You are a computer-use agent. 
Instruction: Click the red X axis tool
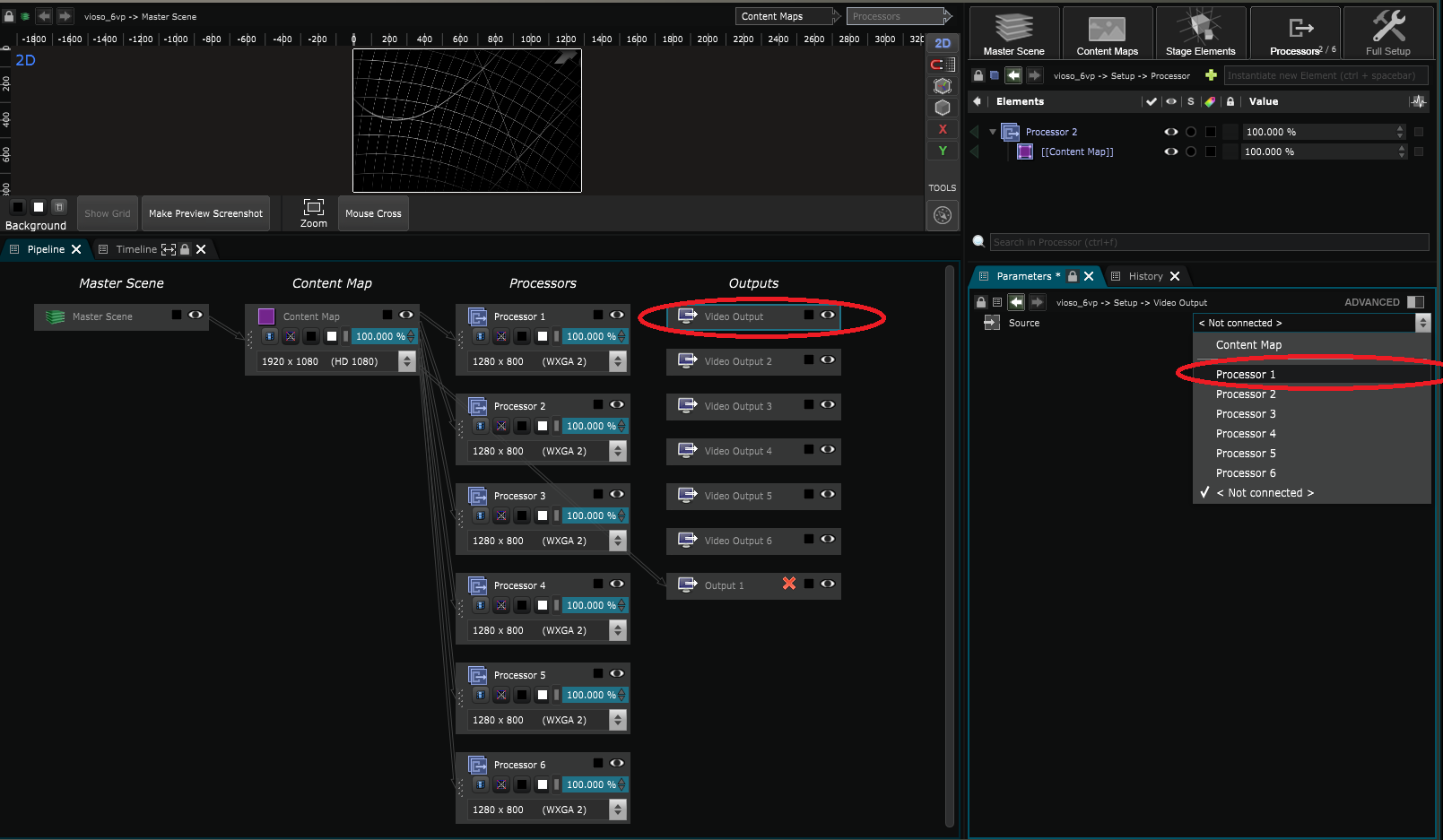[943, 129]
